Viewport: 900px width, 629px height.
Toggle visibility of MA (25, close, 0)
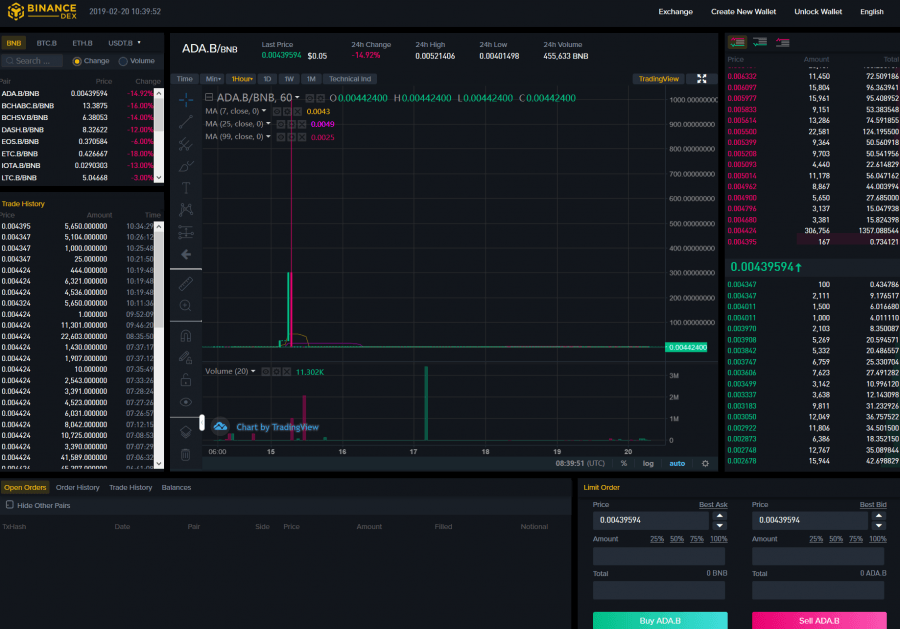pyautogui.click(x=281, y=124)
